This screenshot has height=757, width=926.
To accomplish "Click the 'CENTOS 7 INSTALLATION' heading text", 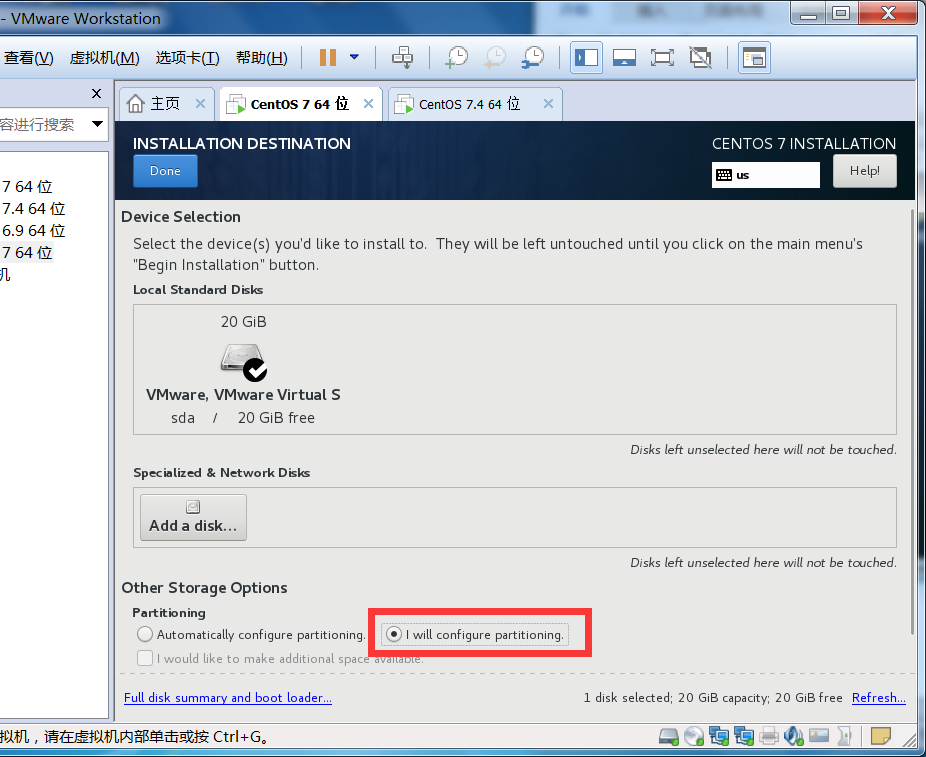I will coord(804,143).
